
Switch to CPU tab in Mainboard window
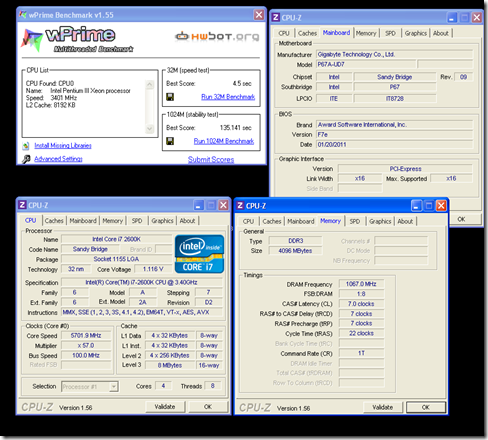284,33
